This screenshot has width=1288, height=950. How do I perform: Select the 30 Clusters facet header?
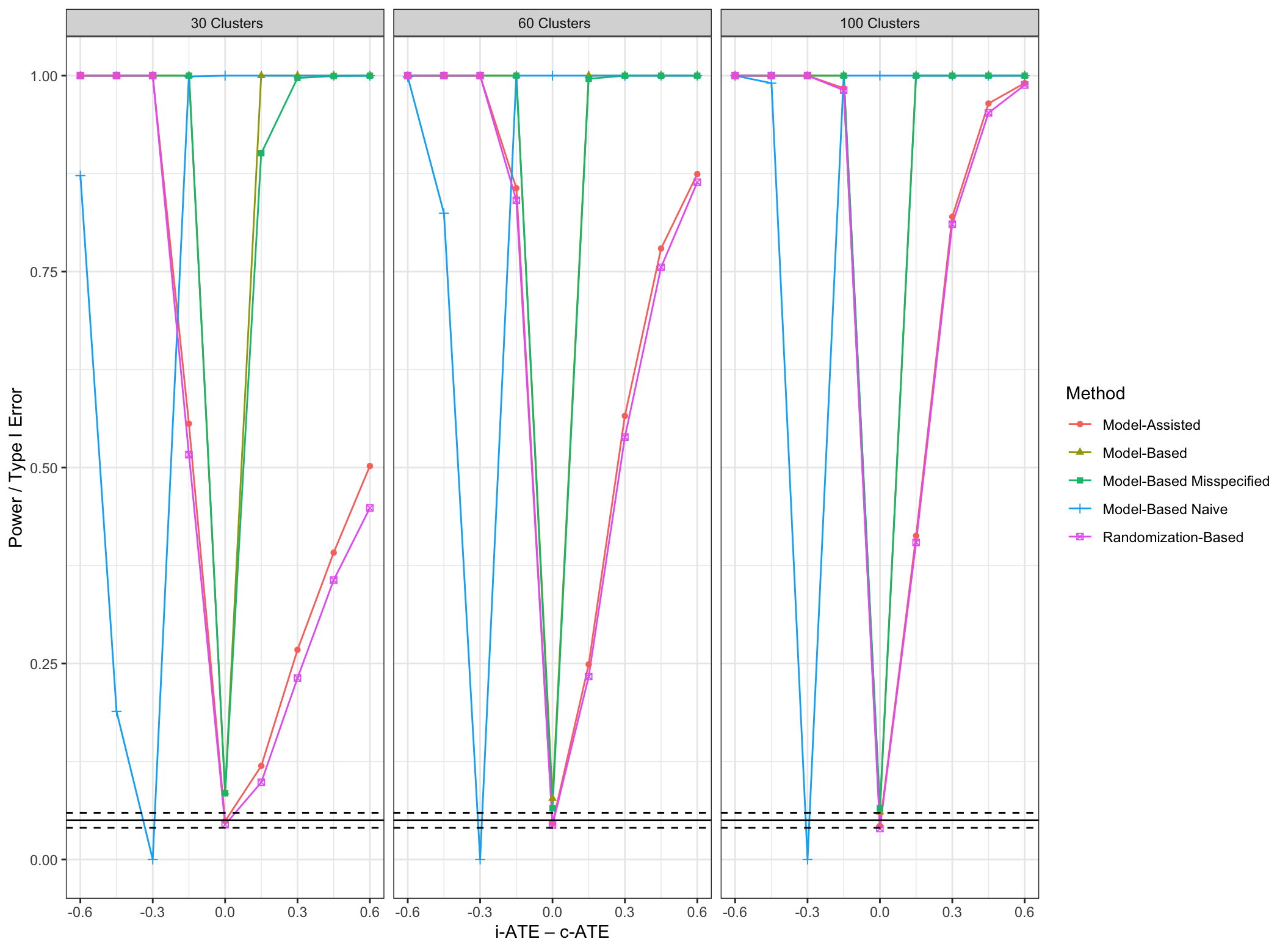pos(225,23)
